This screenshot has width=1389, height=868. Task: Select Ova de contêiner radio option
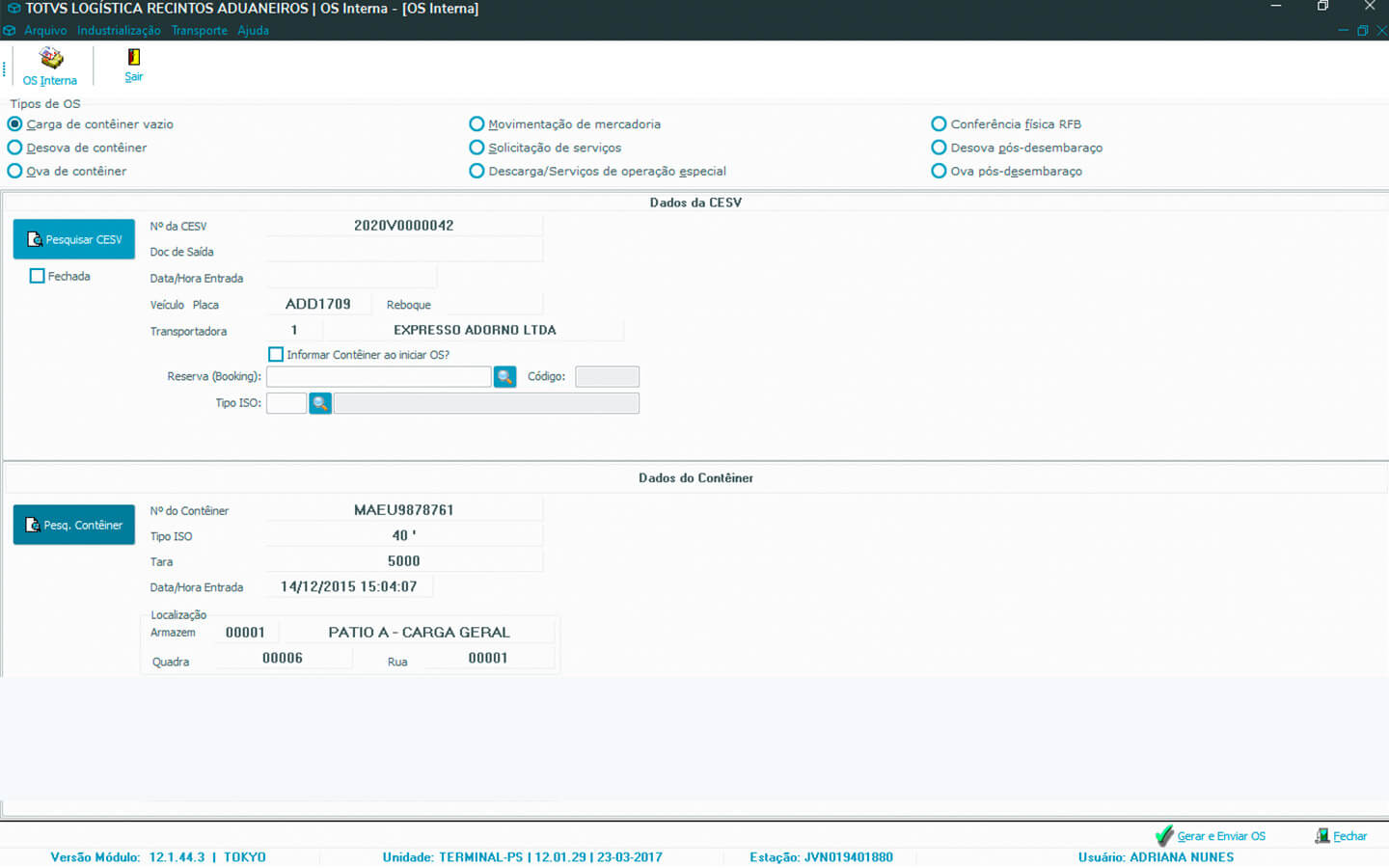tap(14, 171)
